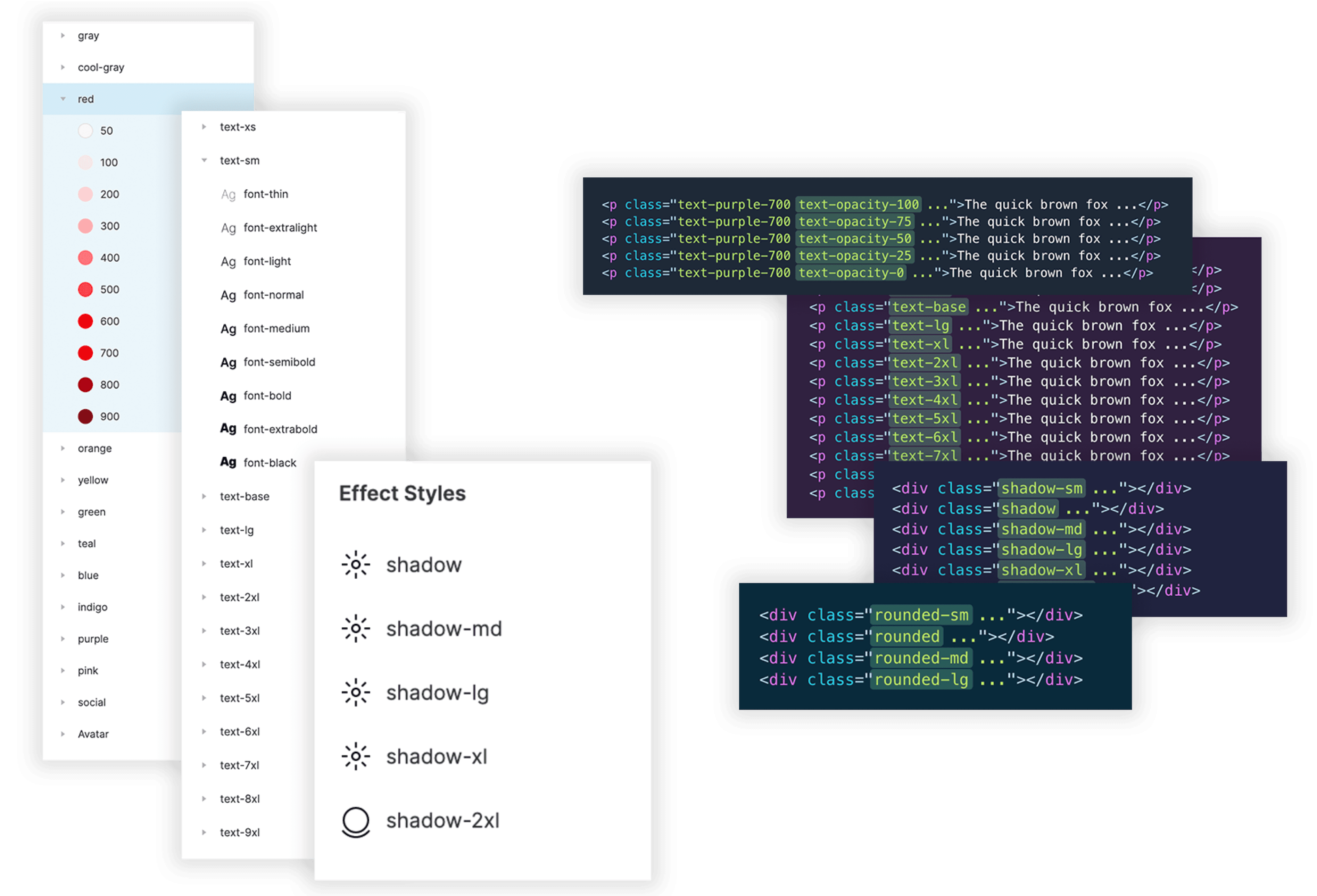Click the rounded-md class in code
1317x896 pixels.
pyautogui.click(x=921, y=658)
